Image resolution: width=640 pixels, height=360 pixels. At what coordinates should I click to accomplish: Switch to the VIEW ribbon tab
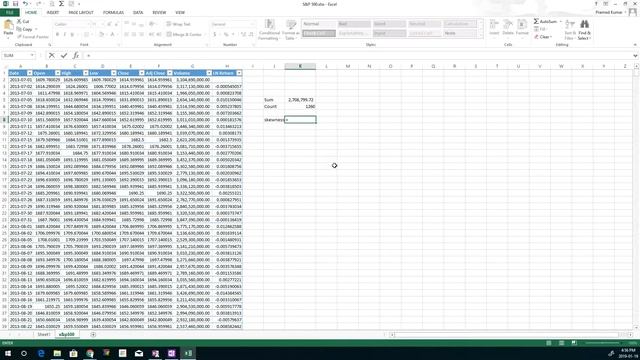click(180, 13)
